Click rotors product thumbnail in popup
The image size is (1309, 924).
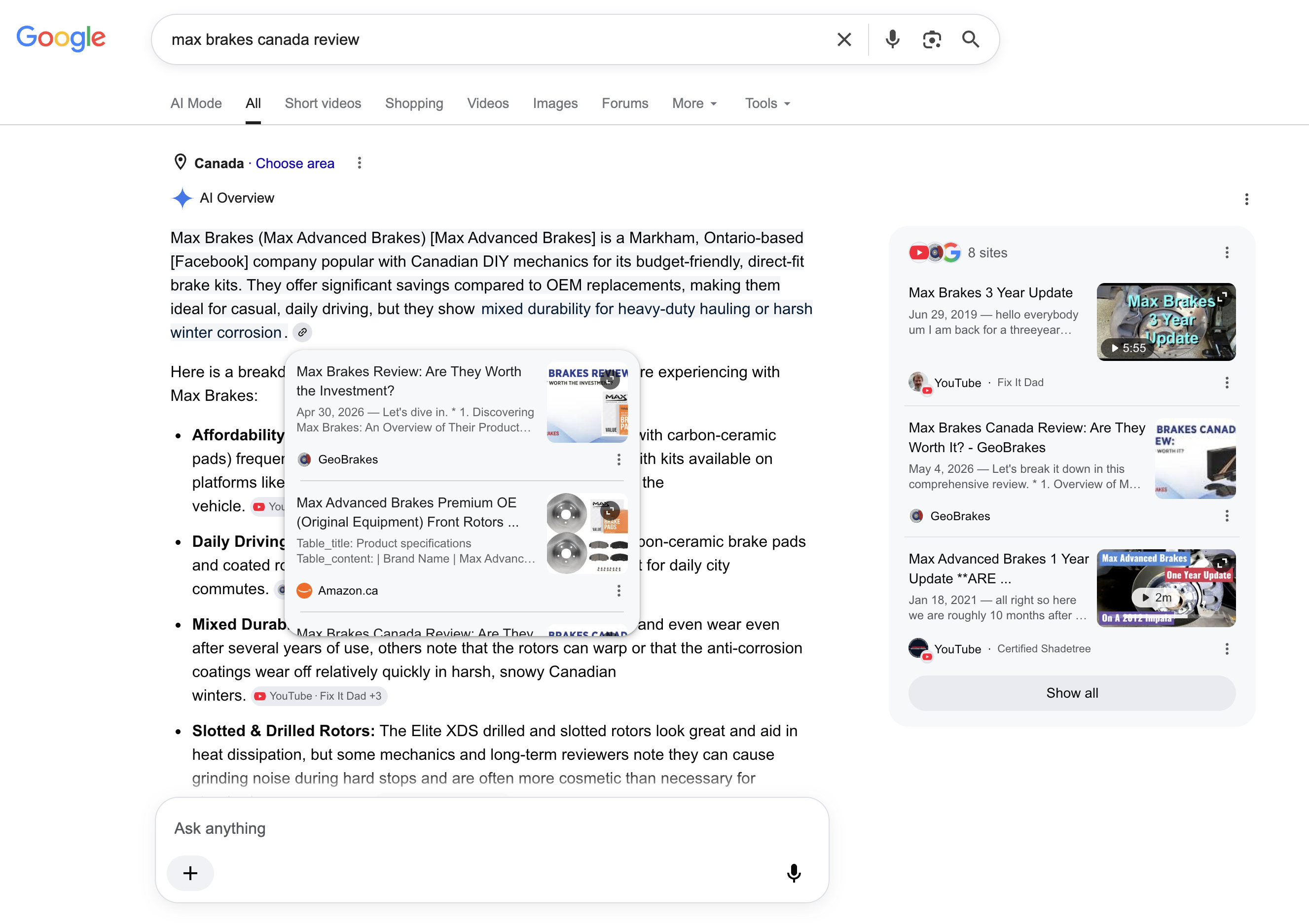pos(587,533)
